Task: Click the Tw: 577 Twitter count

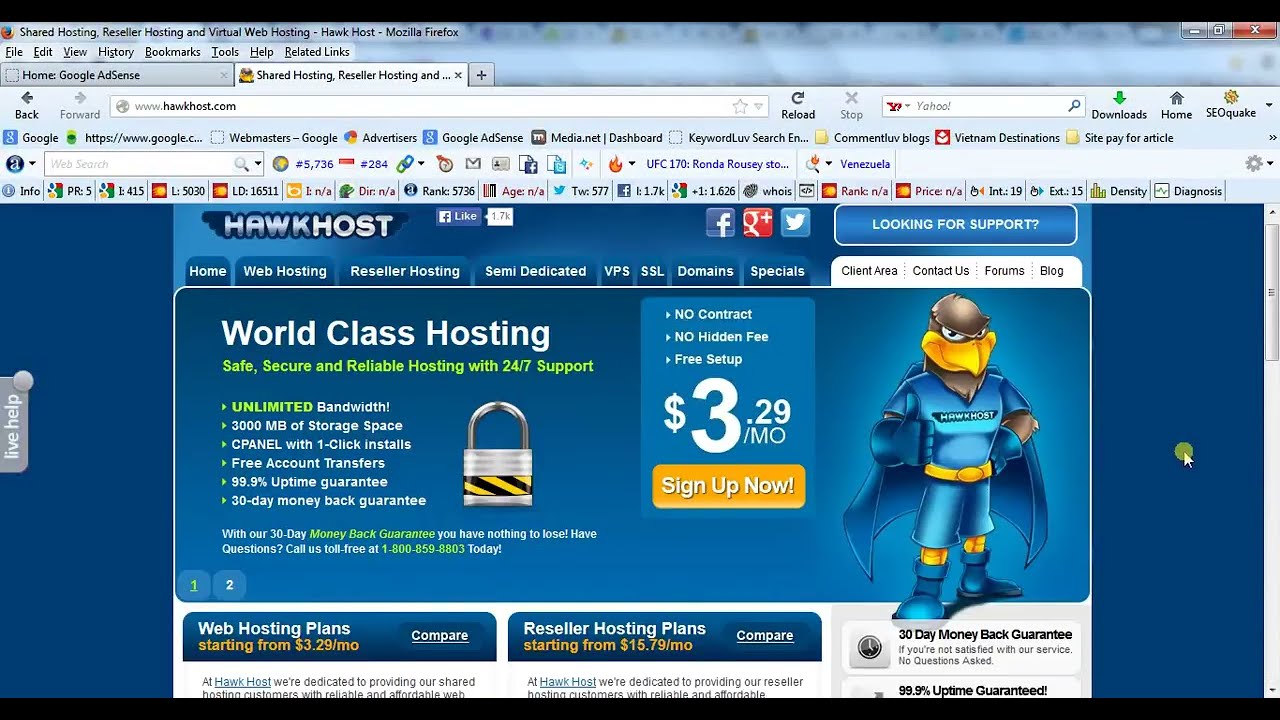Action: [x=581, y=191]
